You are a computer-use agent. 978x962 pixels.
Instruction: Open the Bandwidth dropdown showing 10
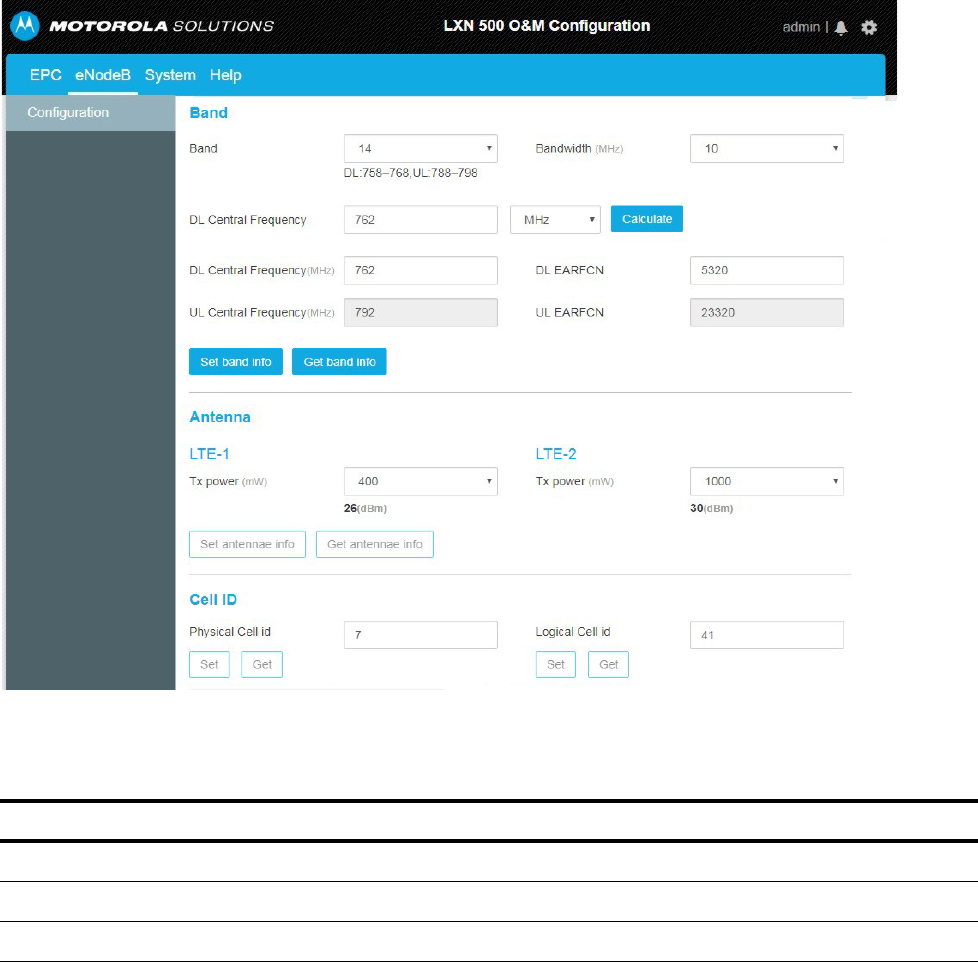(767, 148)
